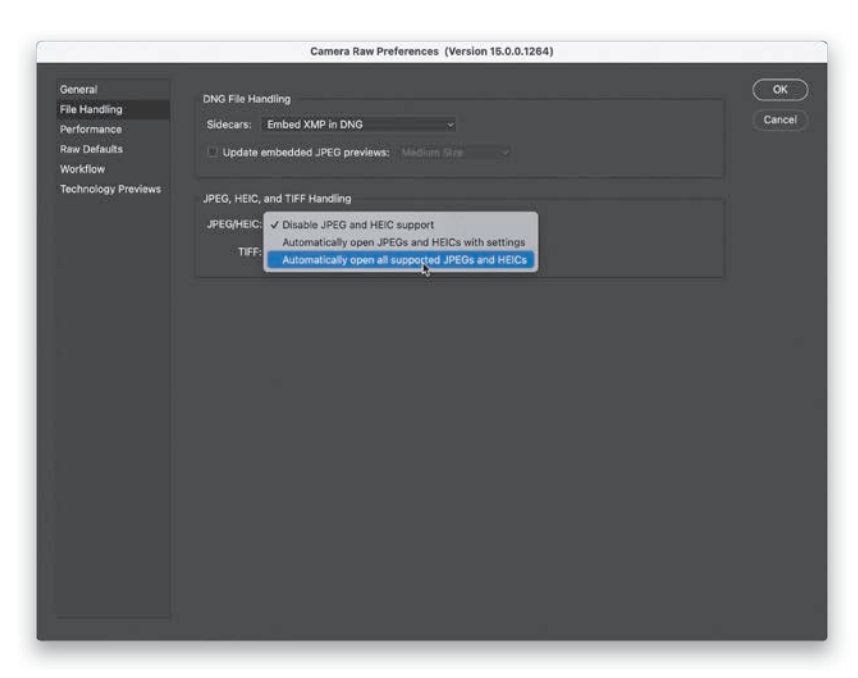Click the TIFF field label
The width and height of the screenshot is (858, 678).
[x=248, y=251]
